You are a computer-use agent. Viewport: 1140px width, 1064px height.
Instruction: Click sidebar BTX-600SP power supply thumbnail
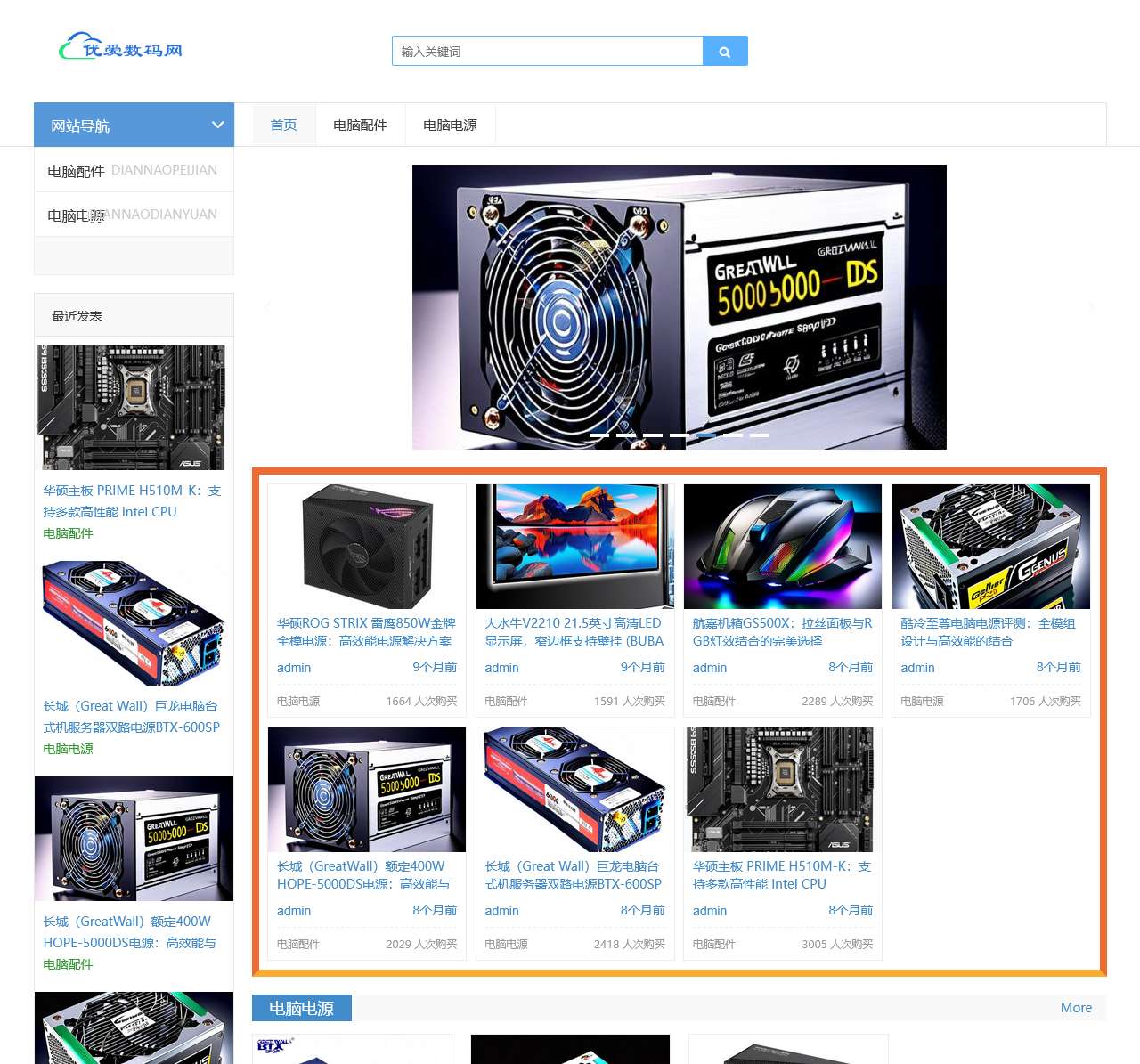tap(134, 623)
